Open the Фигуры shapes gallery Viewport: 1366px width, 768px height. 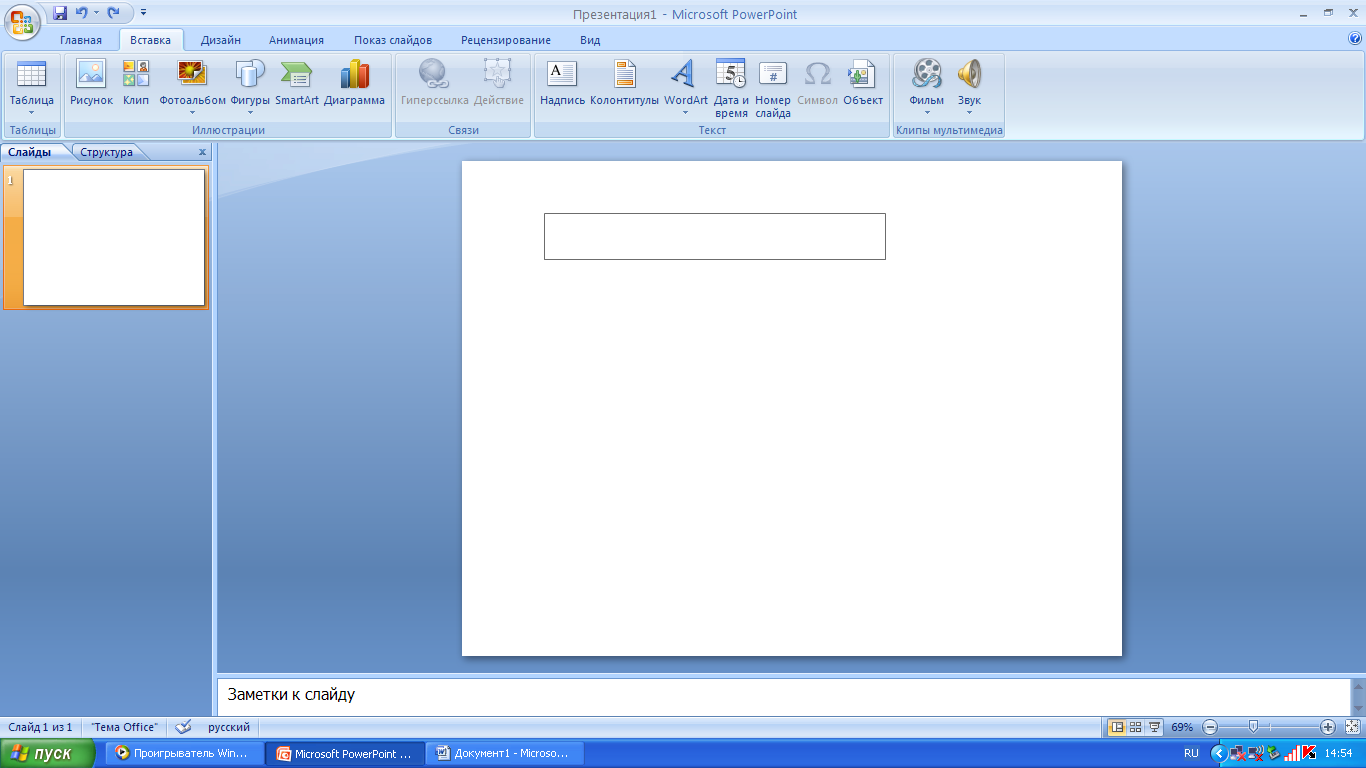tap(250, 87)
